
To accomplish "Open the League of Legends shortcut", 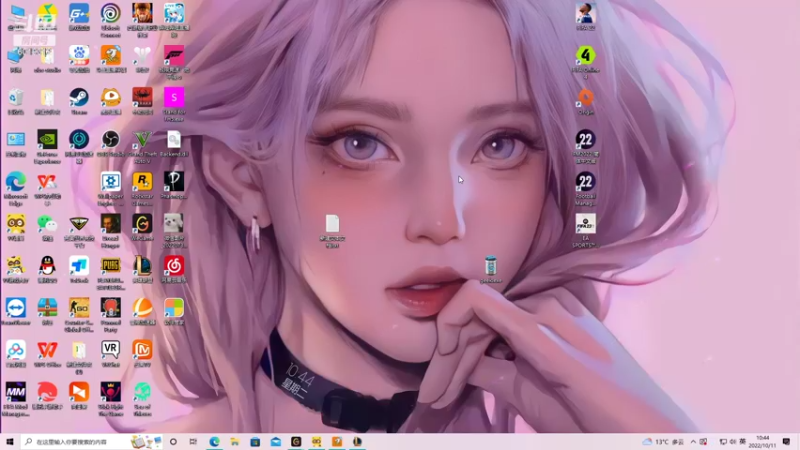I will point(142,269).
